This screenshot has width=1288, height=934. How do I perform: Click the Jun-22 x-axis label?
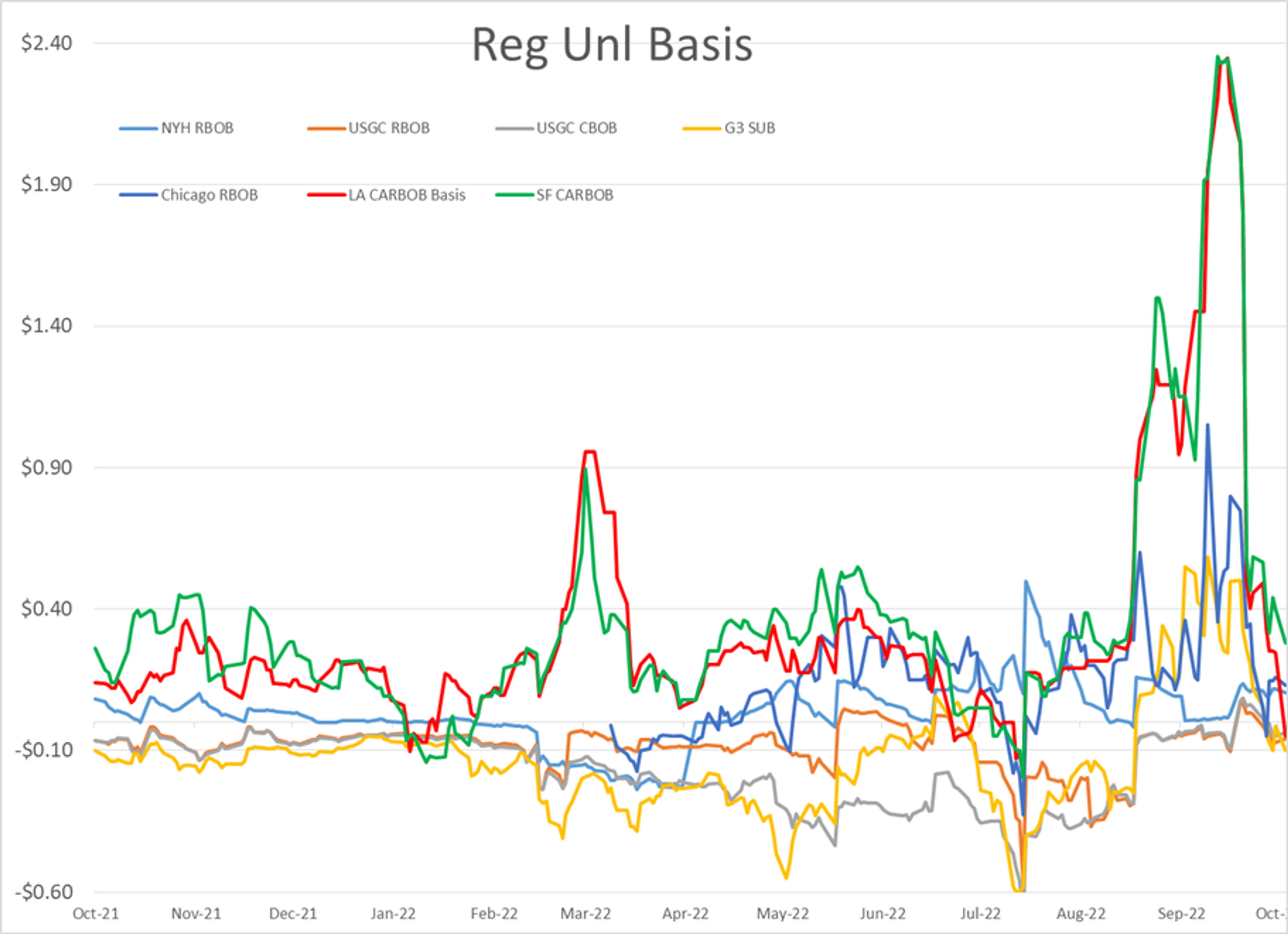coord(882,914)
